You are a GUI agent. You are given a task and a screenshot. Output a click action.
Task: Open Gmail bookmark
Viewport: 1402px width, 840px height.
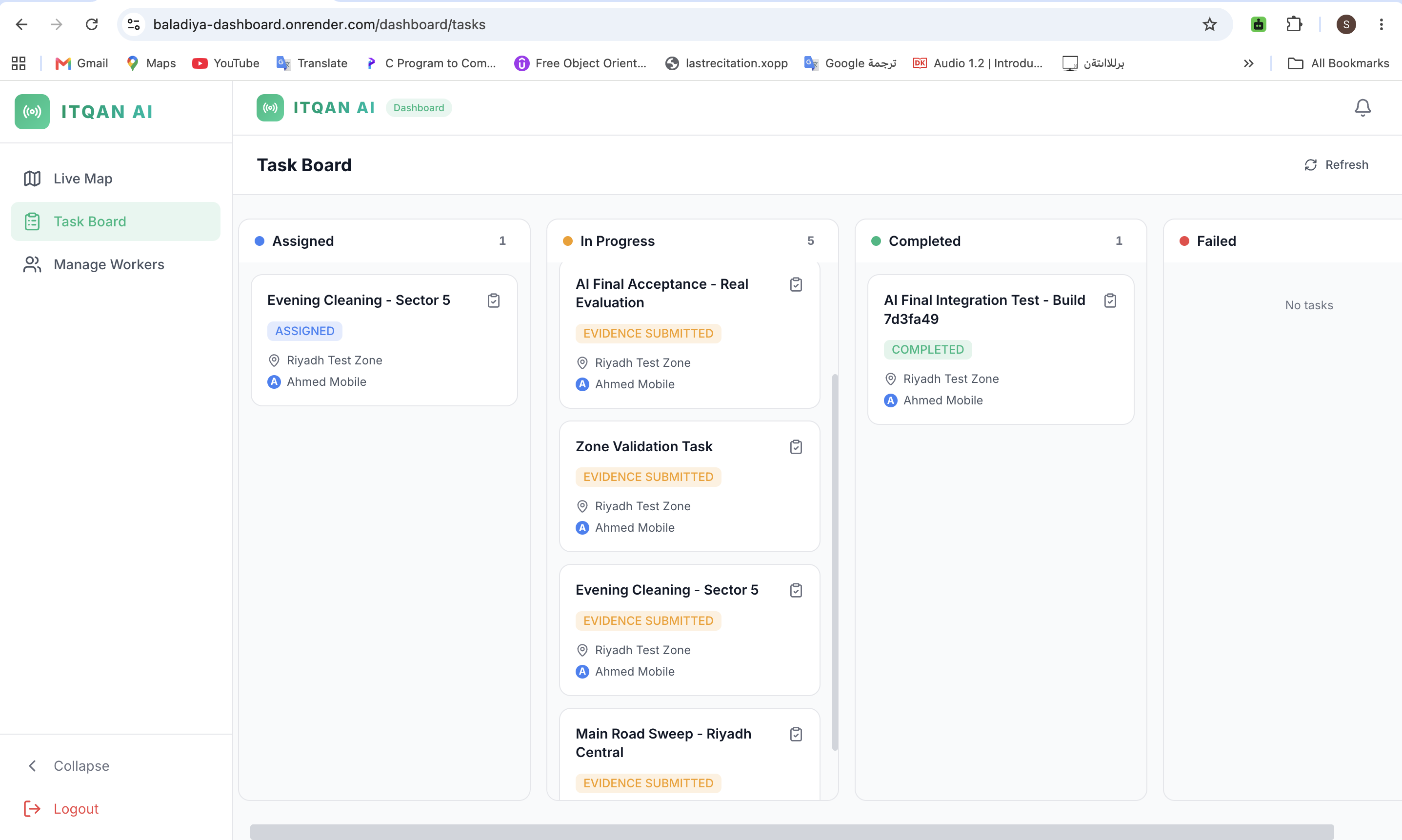click(81, 63)
